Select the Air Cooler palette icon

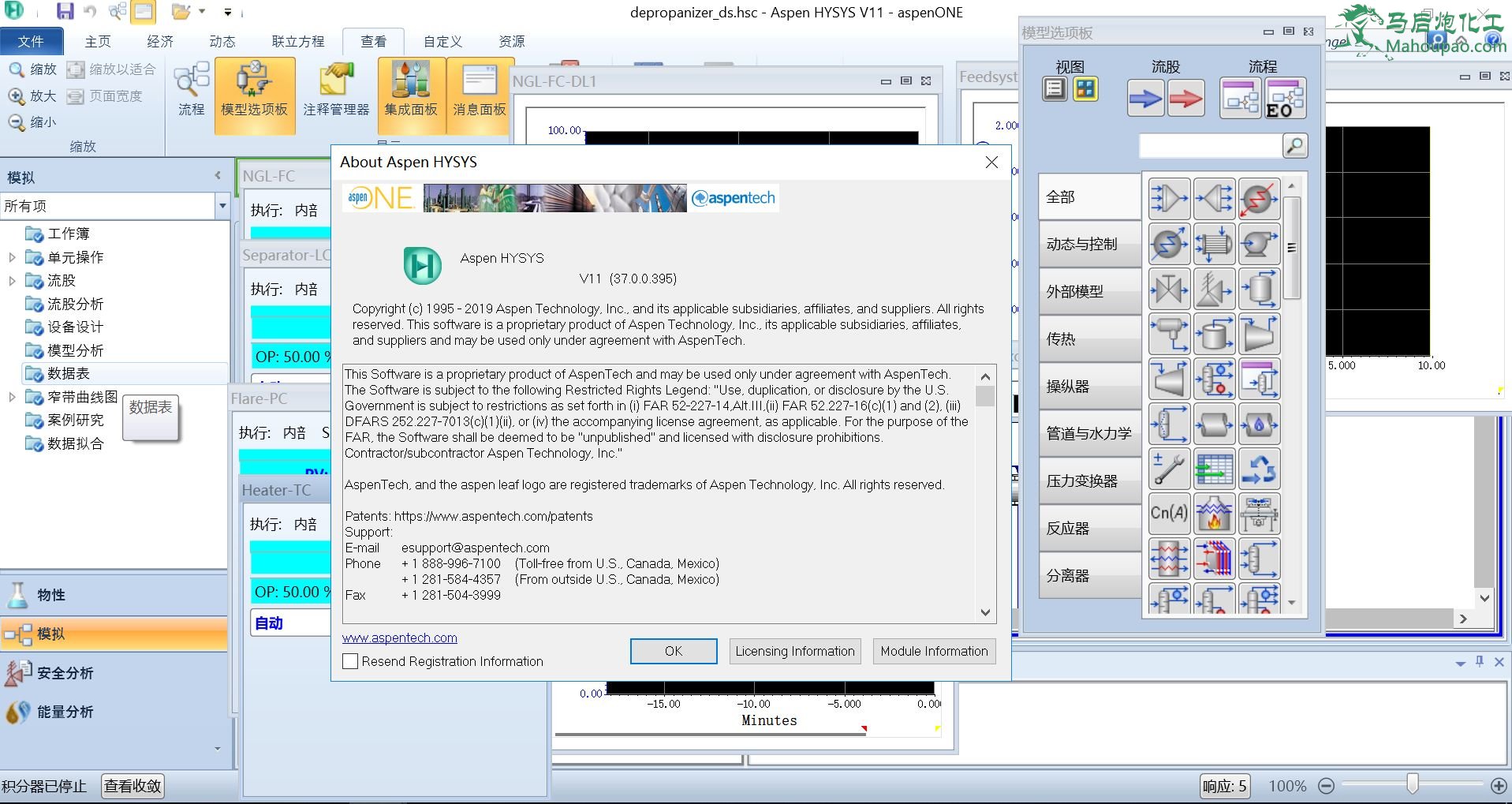pyautogui.click(x=1259, y=514)
